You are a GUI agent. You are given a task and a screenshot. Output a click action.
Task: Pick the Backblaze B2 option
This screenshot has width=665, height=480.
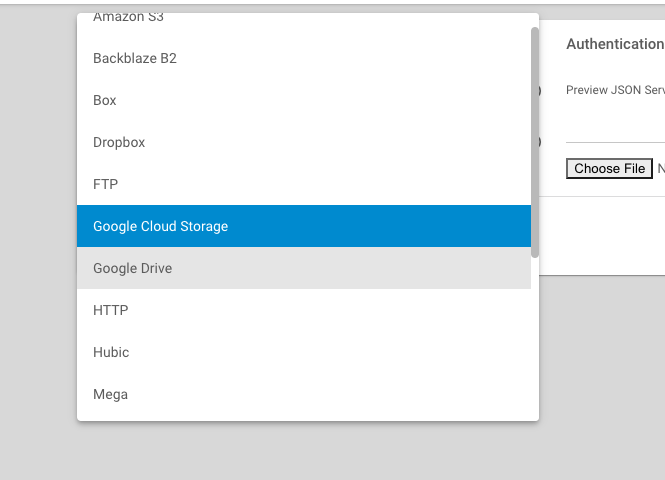tap(134, 59)
